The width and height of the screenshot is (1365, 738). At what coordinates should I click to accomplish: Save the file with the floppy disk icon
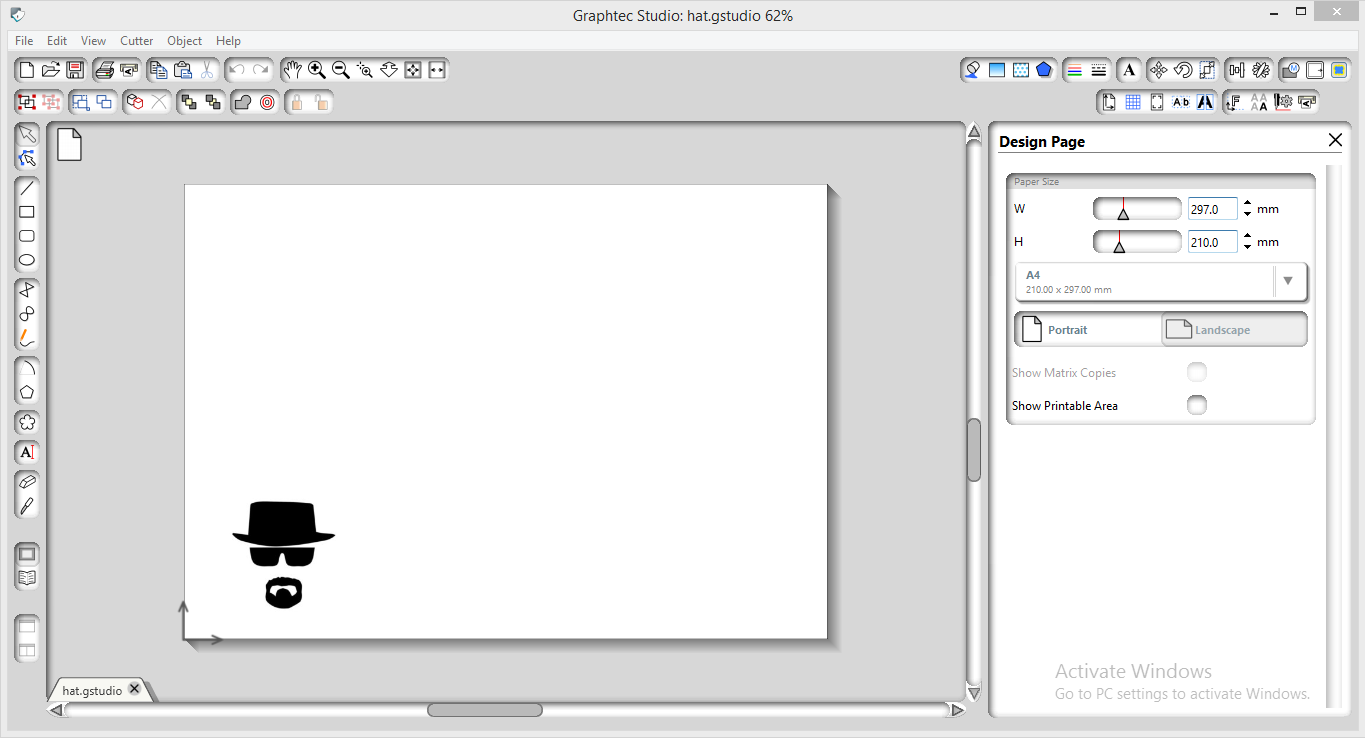pos(75,70)
